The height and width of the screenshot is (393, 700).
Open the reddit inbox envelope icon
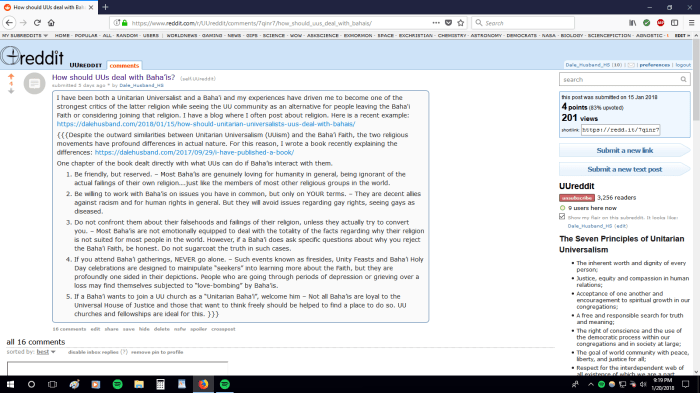[631, 65]
